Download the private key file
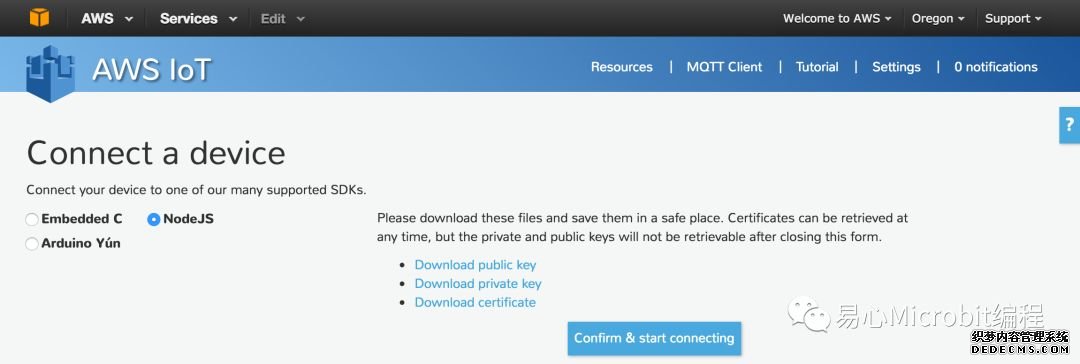Screen dimensions: 1080x364 478,283
